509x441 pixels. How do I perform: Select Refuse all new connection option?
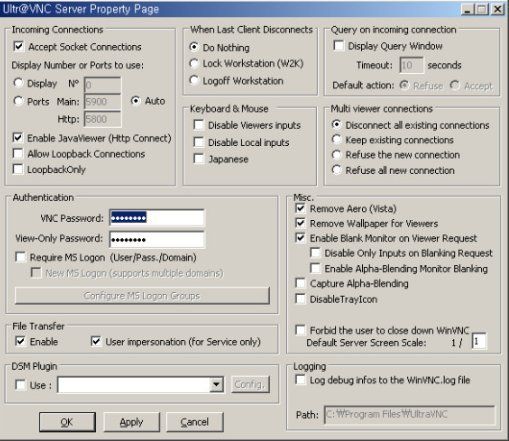(x=337, y=170)
